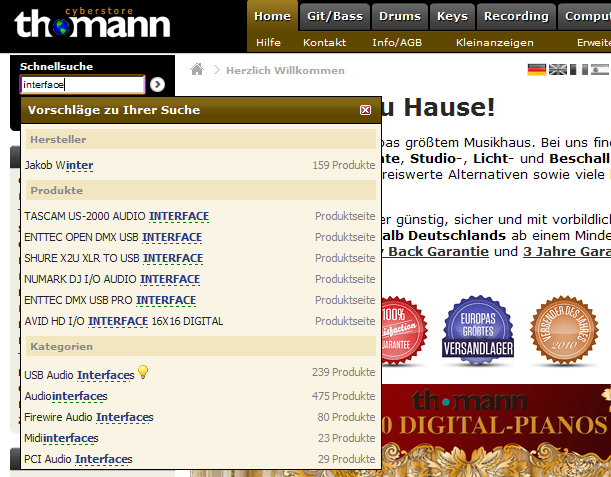
Task: Click Produktseite label on the Avid row
Action: click(x=345, y=322)
